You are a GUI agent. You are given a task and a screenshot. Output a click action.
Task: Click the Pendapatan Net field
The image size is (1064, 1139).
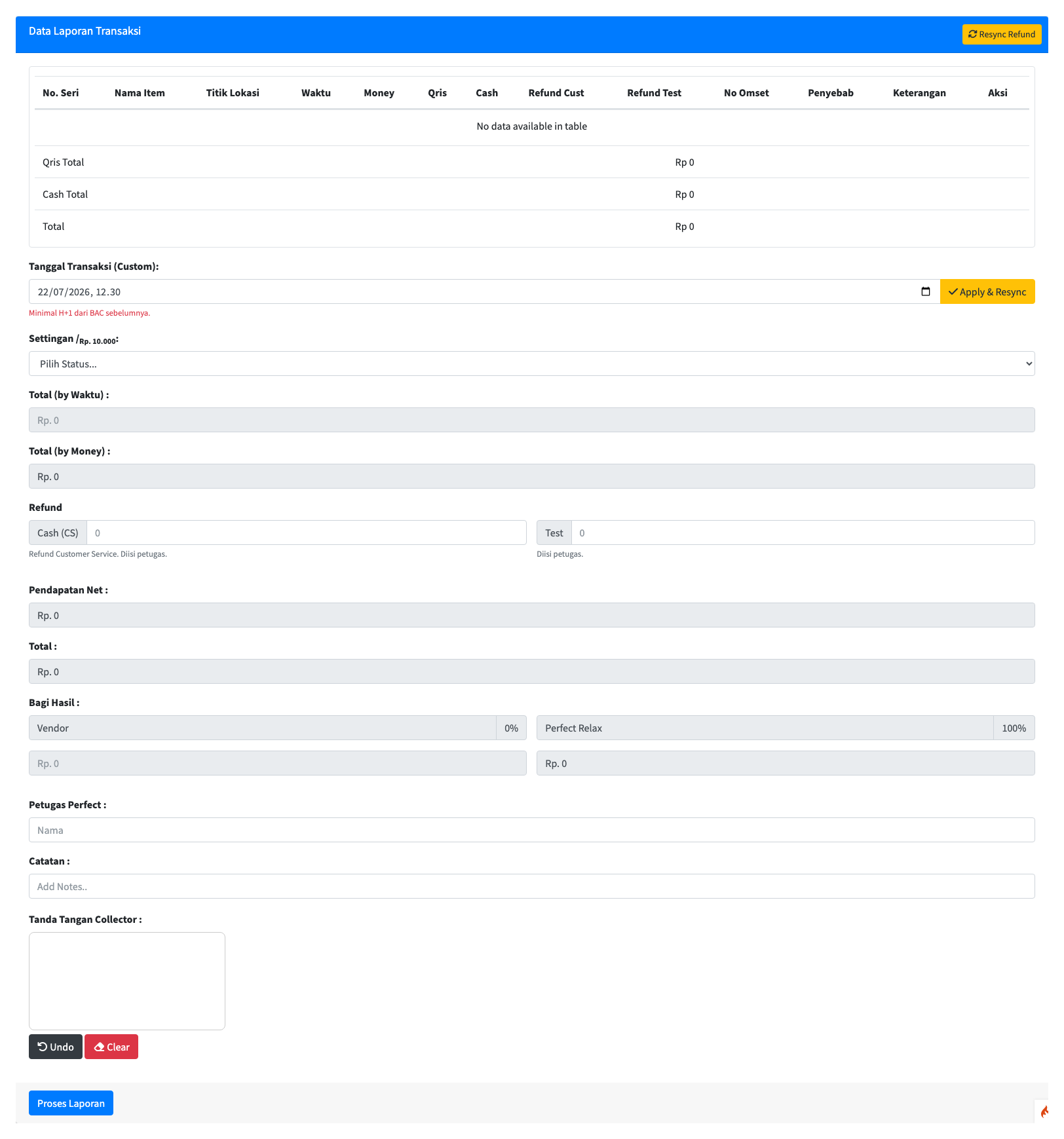(531, 615)
